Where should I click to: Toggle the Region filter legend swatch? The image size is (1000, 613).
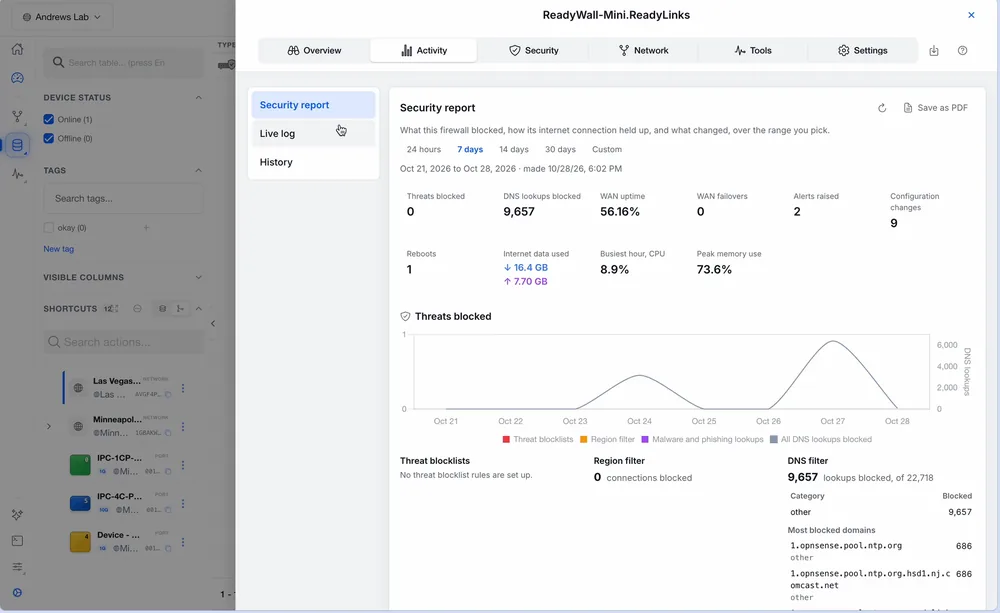tap(584, 439)
